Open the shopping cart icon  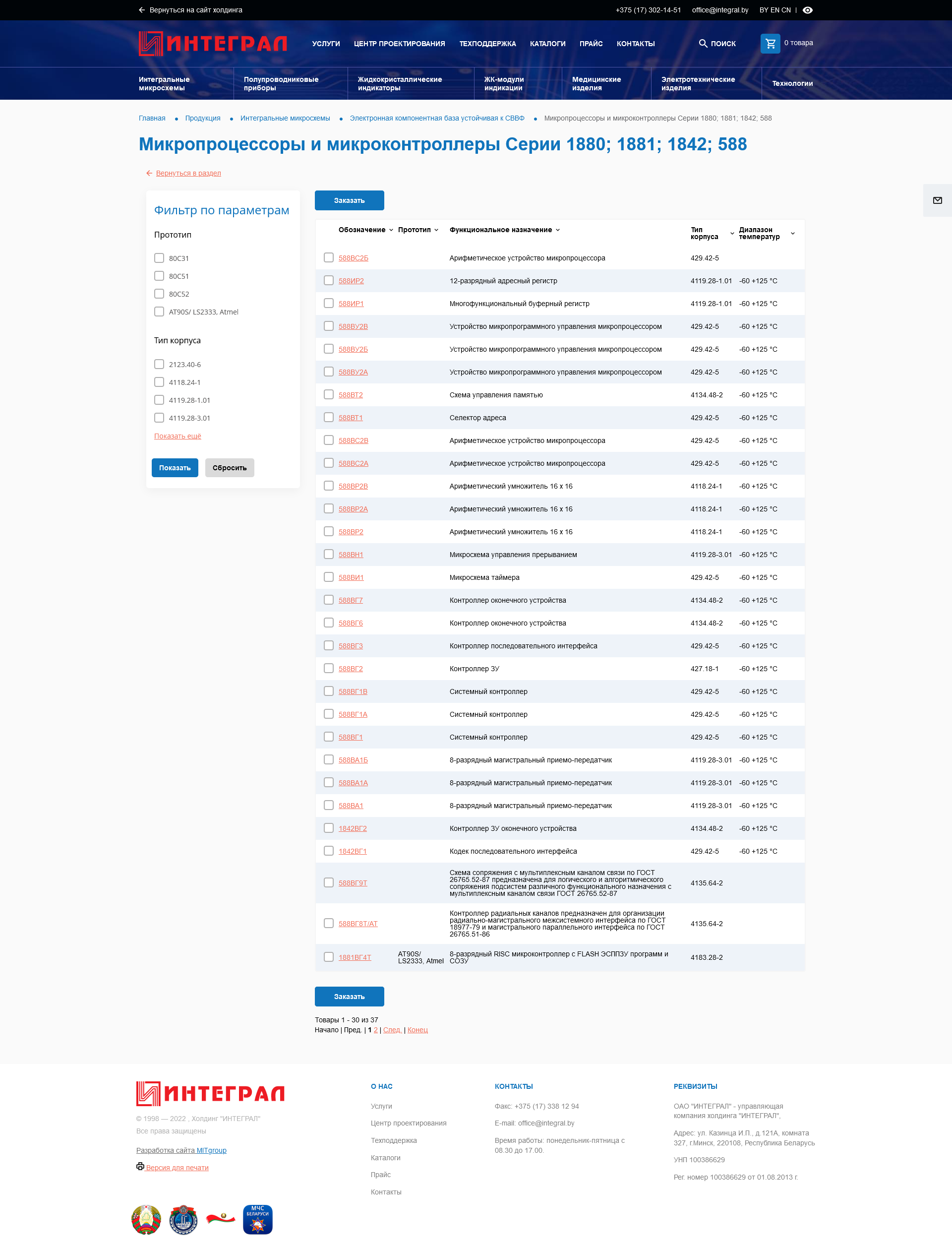coord(770,43)
